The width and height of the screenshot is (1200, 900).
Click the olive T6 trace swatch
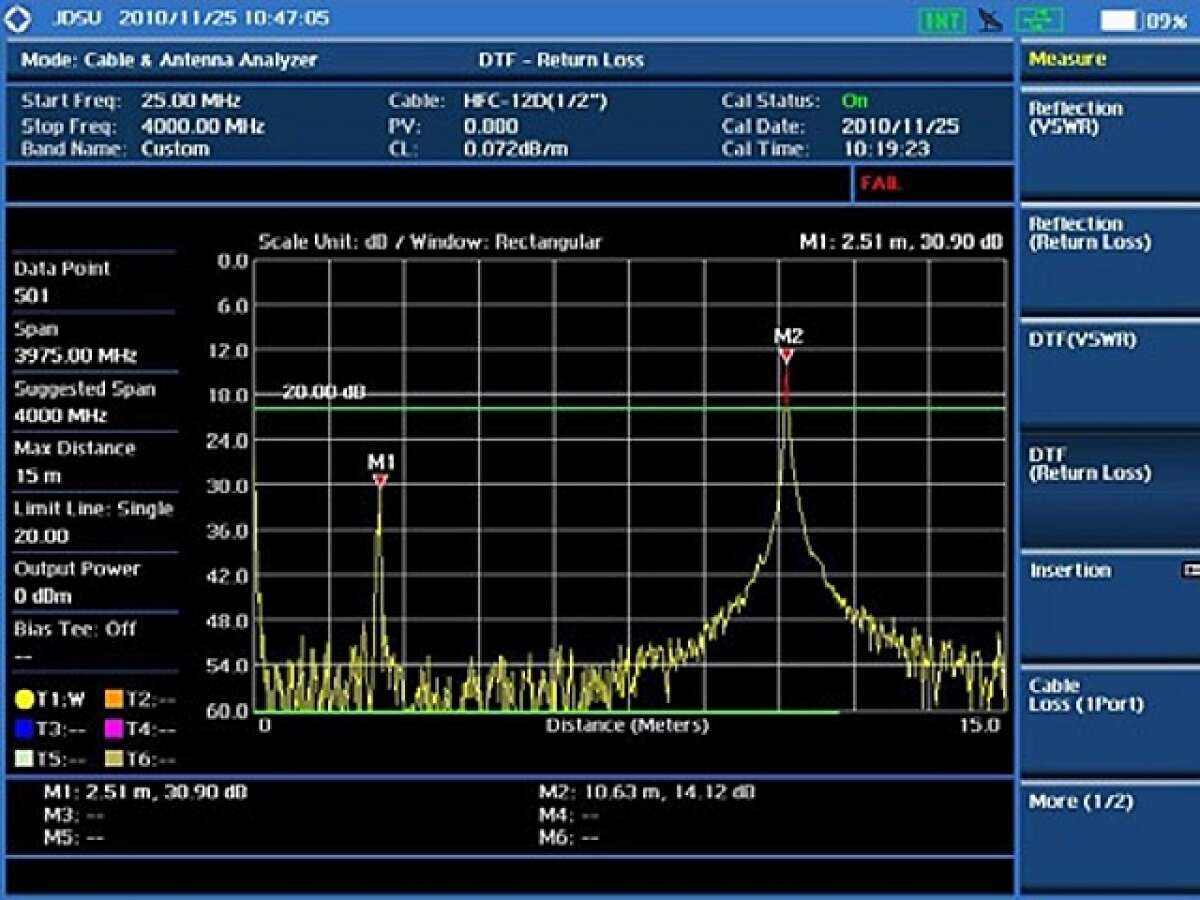coord(114,759)
